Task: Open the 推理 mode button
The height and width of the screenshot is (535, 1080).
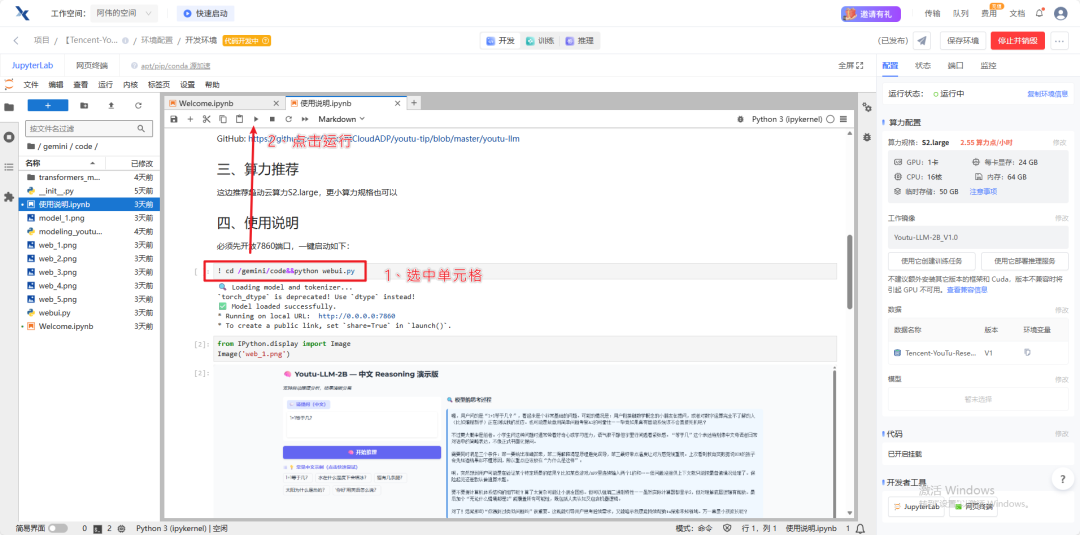Action: click(580, 41)
